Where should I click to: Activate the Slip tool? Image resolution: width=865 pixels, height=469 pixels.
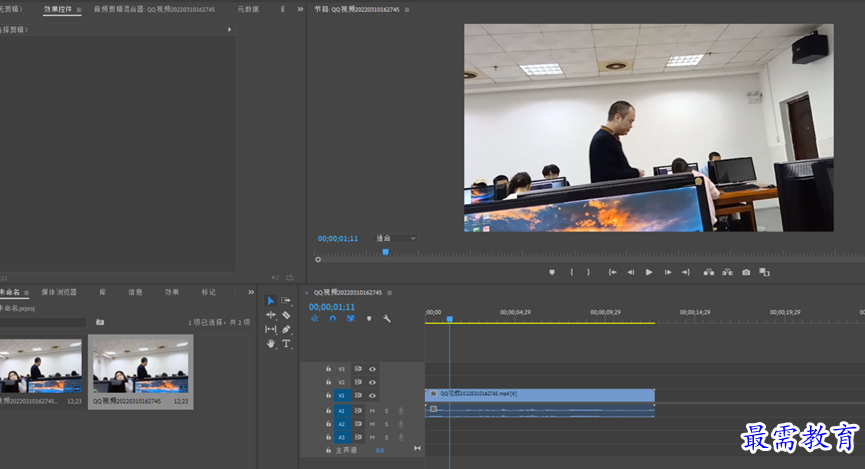[270, 329]
